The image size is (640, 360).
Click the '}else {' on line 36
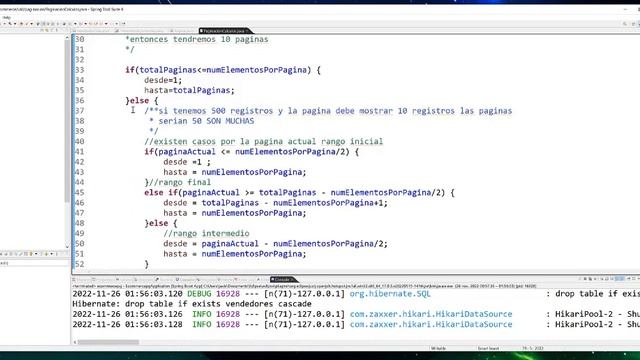click(x=142, y=100)
